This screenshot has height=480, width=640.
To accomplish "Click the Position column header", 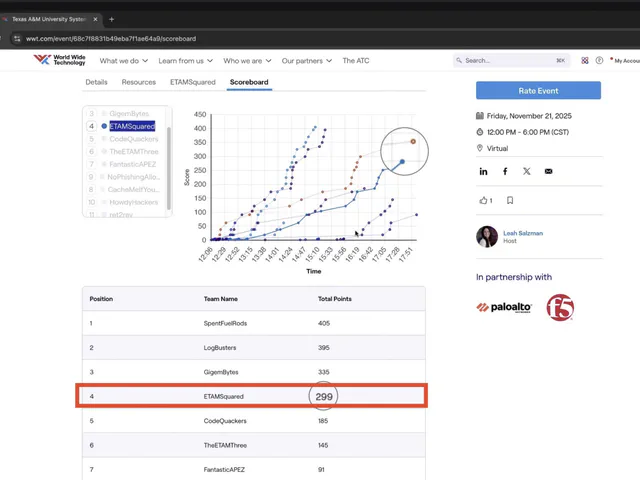I will [x=101, y=299].
